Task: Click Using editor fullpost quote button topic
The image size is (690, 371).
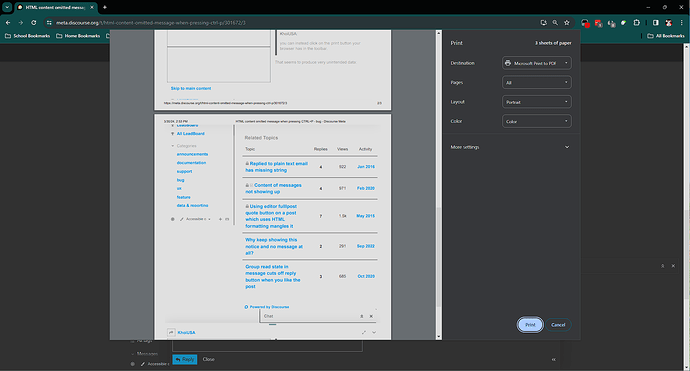Action: (271, 216)
